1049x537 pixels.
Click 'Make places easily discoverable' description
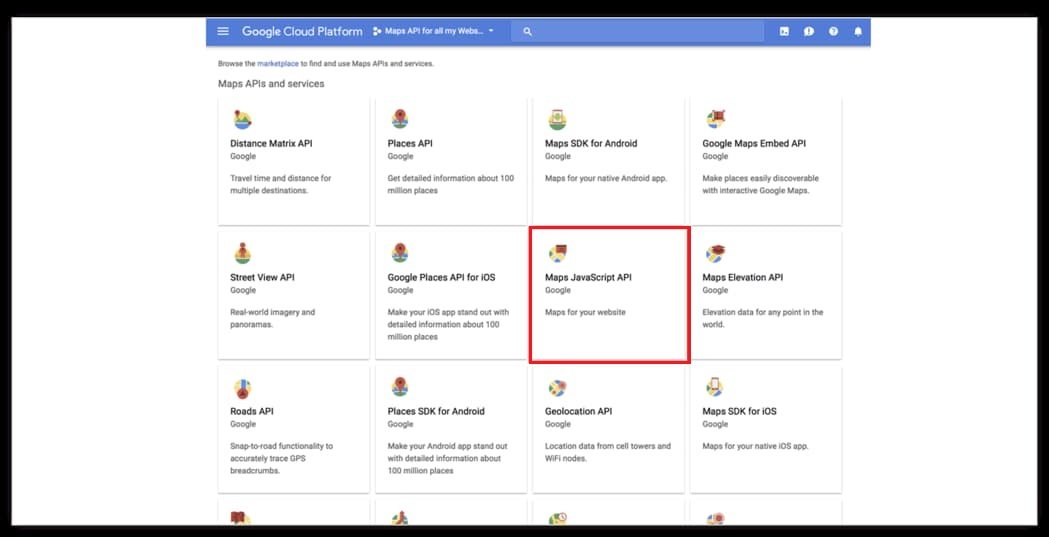point(761,185)
